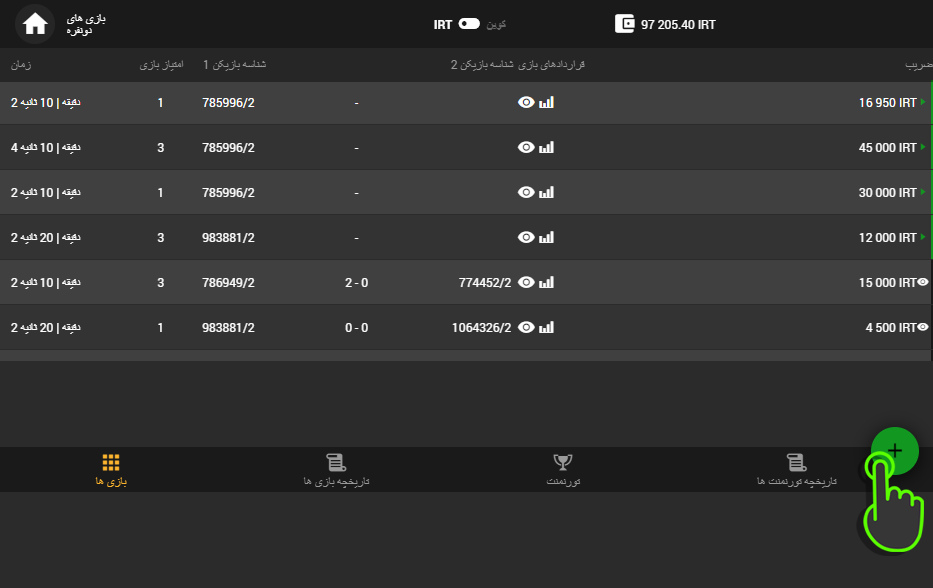Click small eye beside 4 500 IRT amount
This screenshot has width=933, height=588.
[923, 327]
